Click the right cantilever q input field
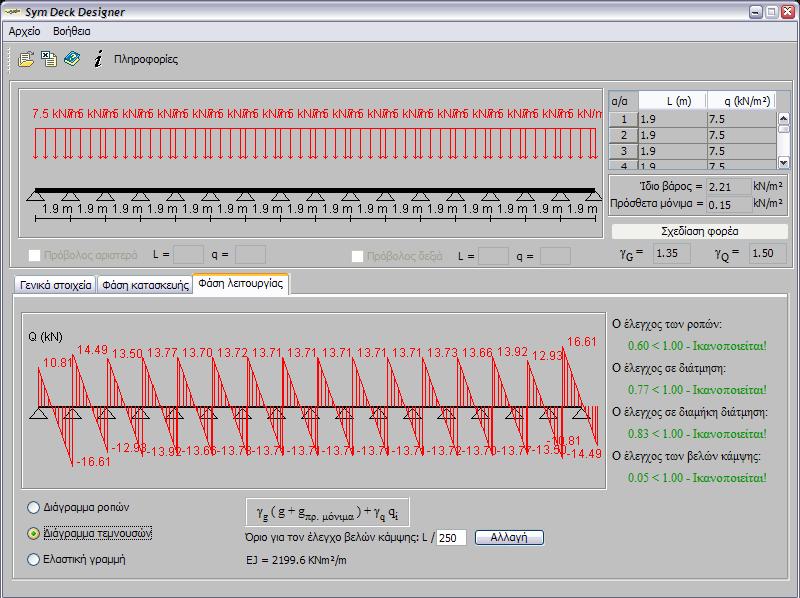Screen dimensions: 800x598 pos(555,256)
